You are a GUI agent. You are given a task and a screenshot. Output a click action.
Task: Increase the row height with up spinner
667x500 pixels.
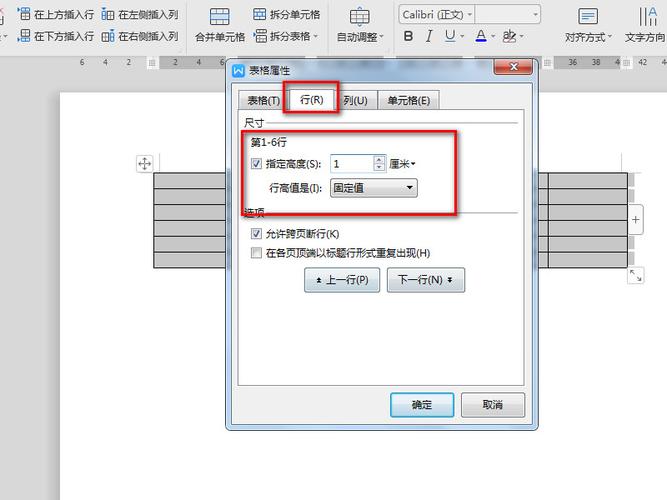[379, 160]
